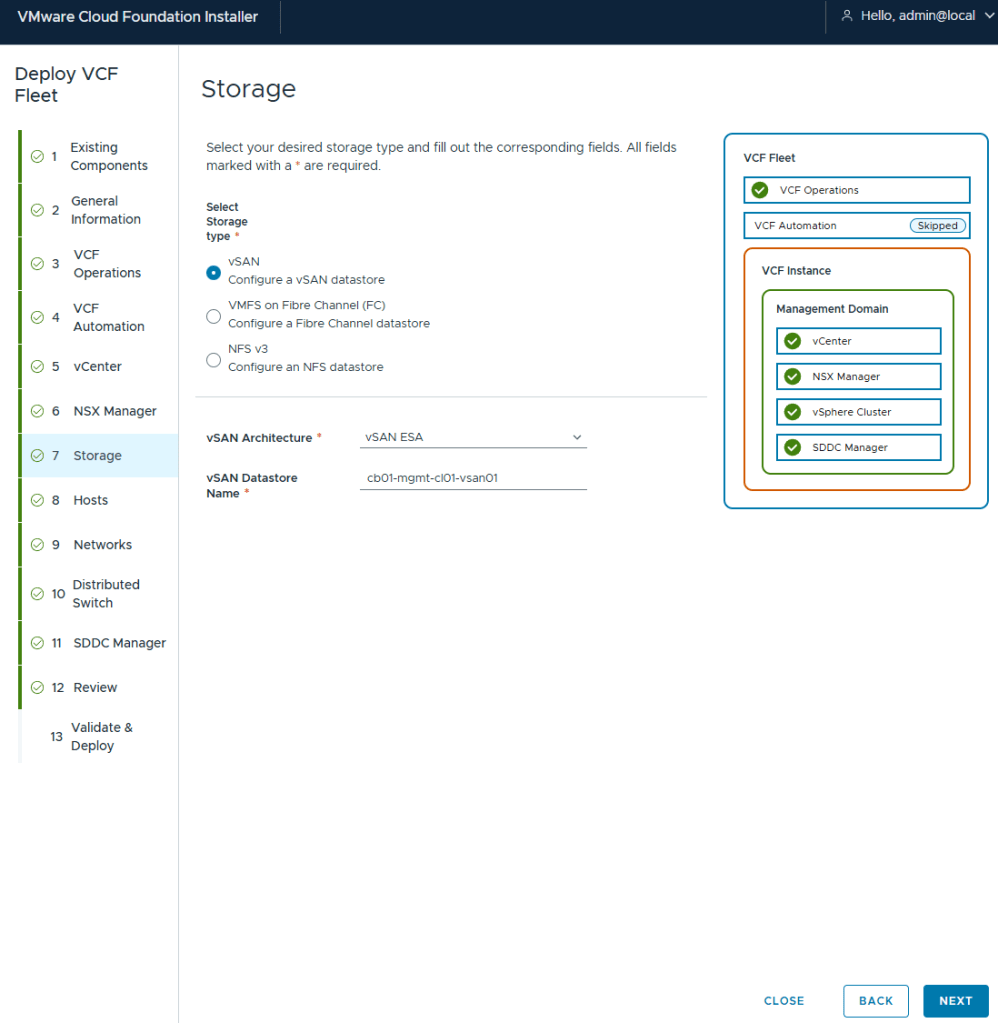Choose the NFS v3 storage radio button
Screen dimensions: 998x1023
pos(213,360)
